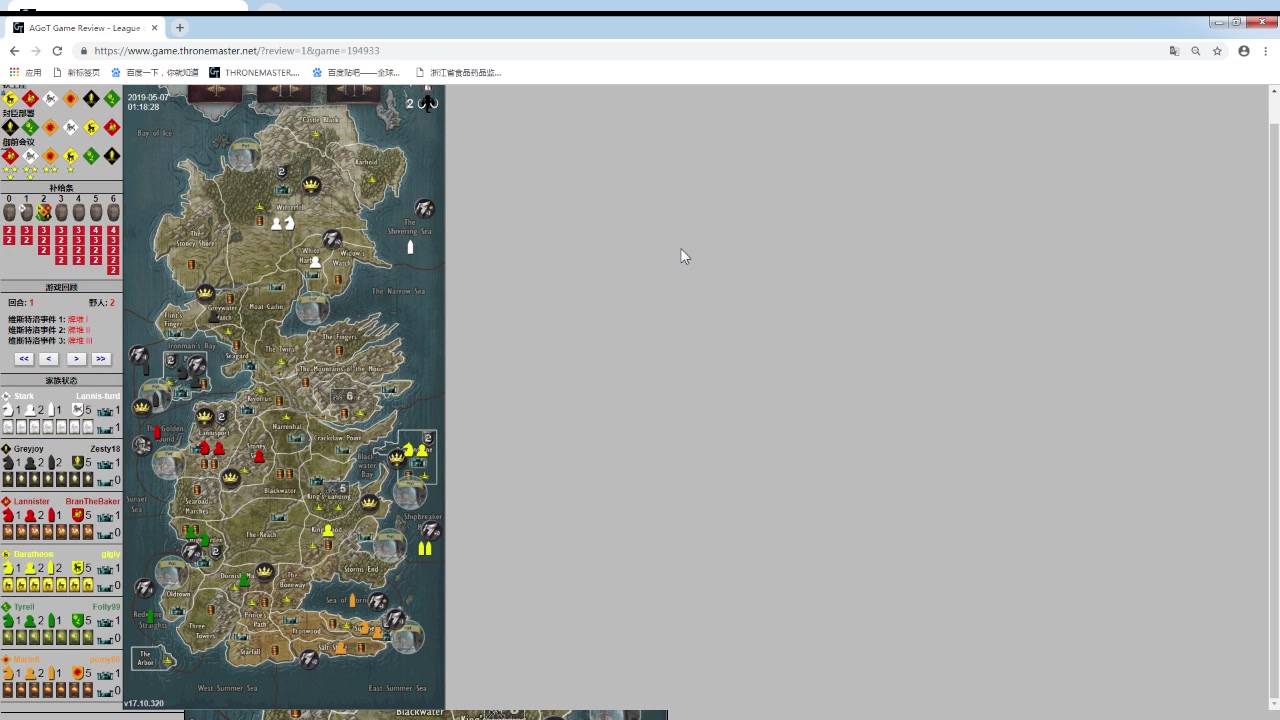
Task: Click the Lannister lion shield icon
Action: click(77, 515)
